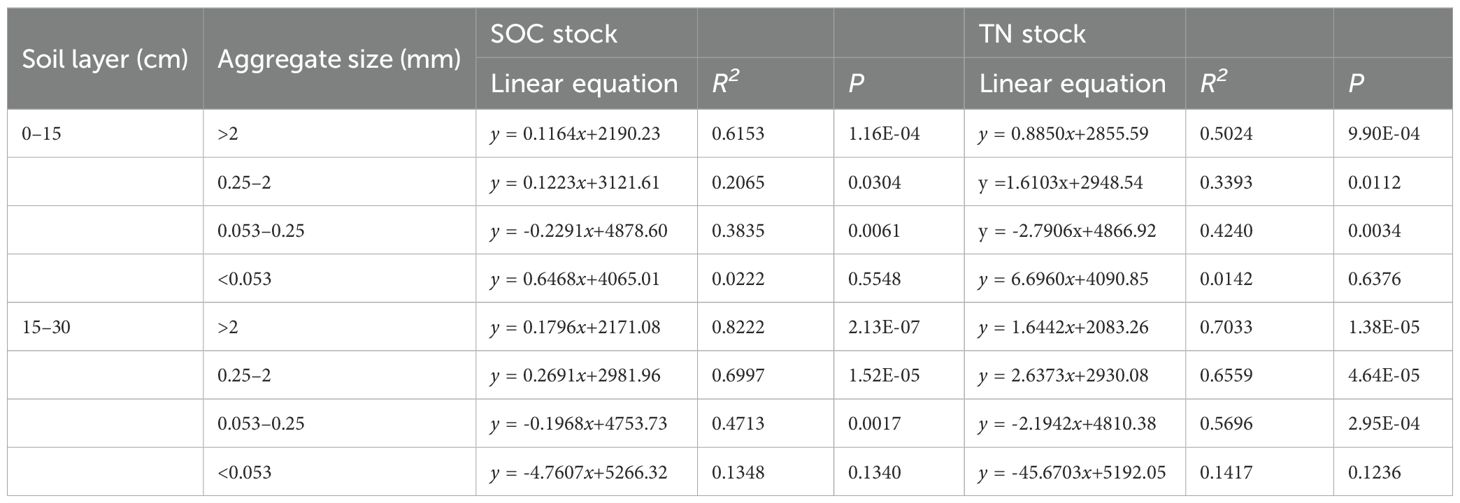Select equation y = 0.1796x+2171.08
This screenshot has height=503, width=1460.
coord(578,327)
